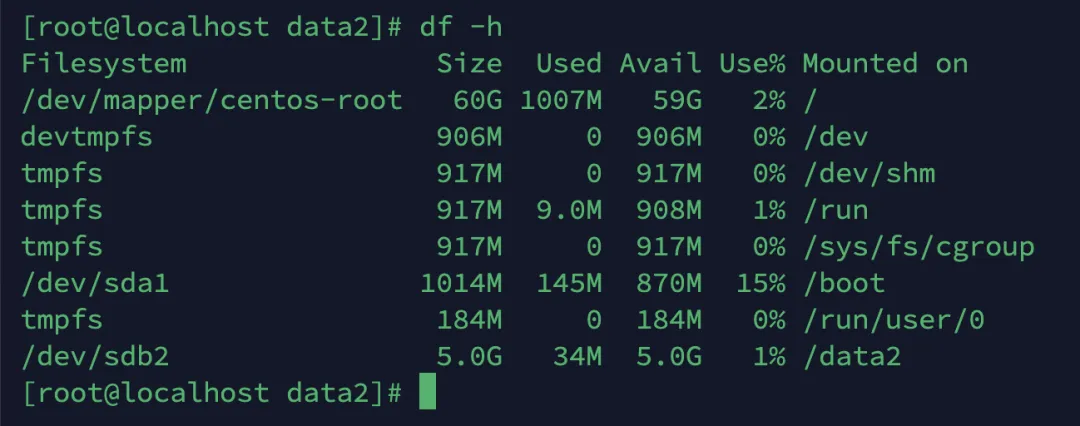Select the /dev/sdb2 filesystem name

pos(95,357)
